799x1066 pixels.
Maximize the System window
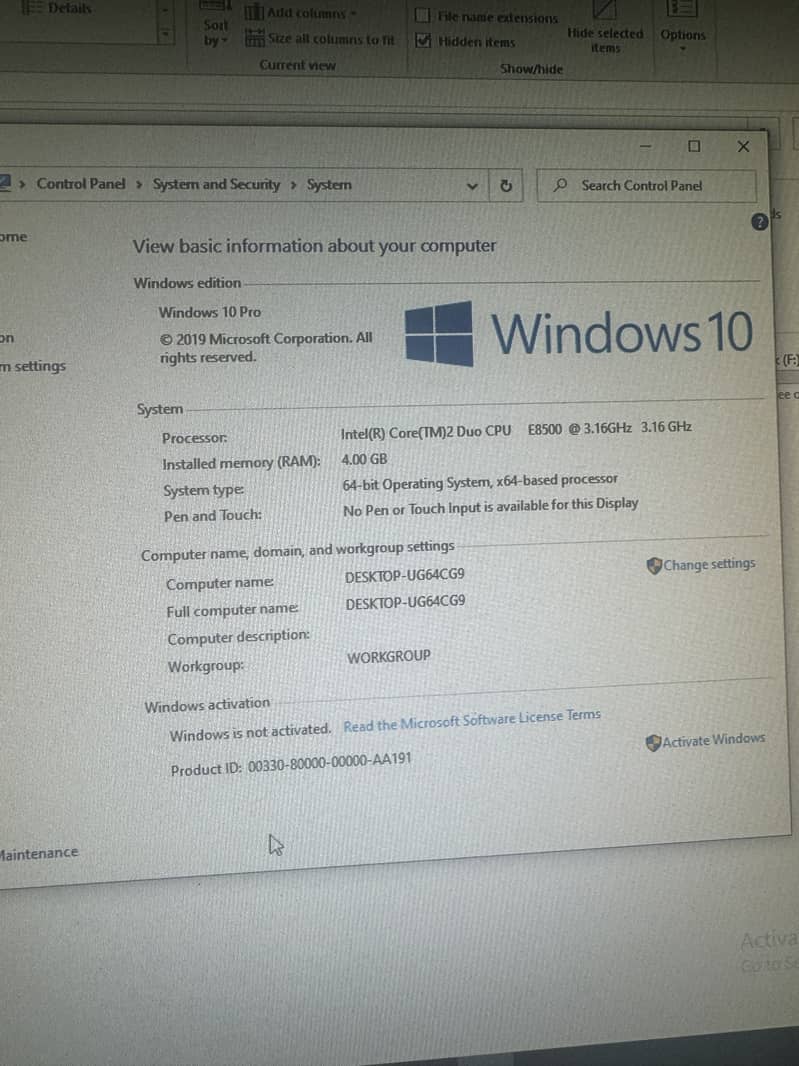click(x=694, y=146)
